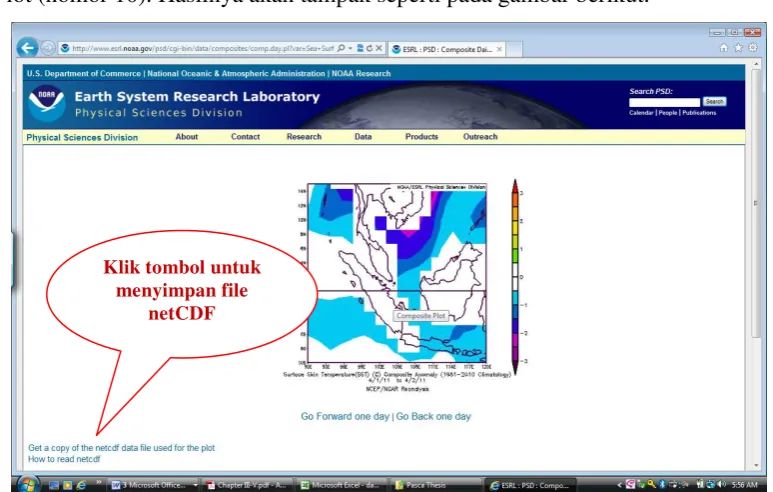
Task: Launch Internet Explorer from quick launch
Action: [81, 486]
